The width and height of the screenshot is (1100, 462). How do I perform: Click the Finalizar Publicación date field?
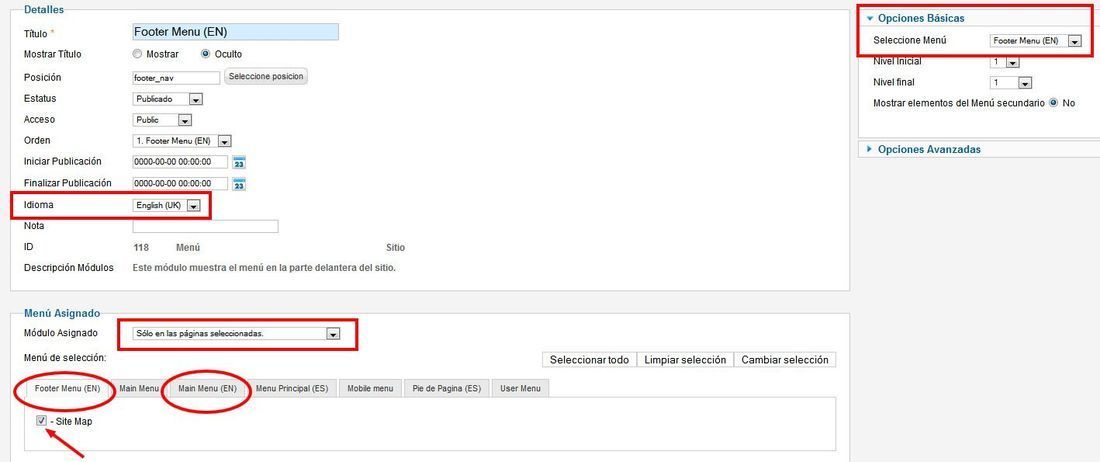180,184
